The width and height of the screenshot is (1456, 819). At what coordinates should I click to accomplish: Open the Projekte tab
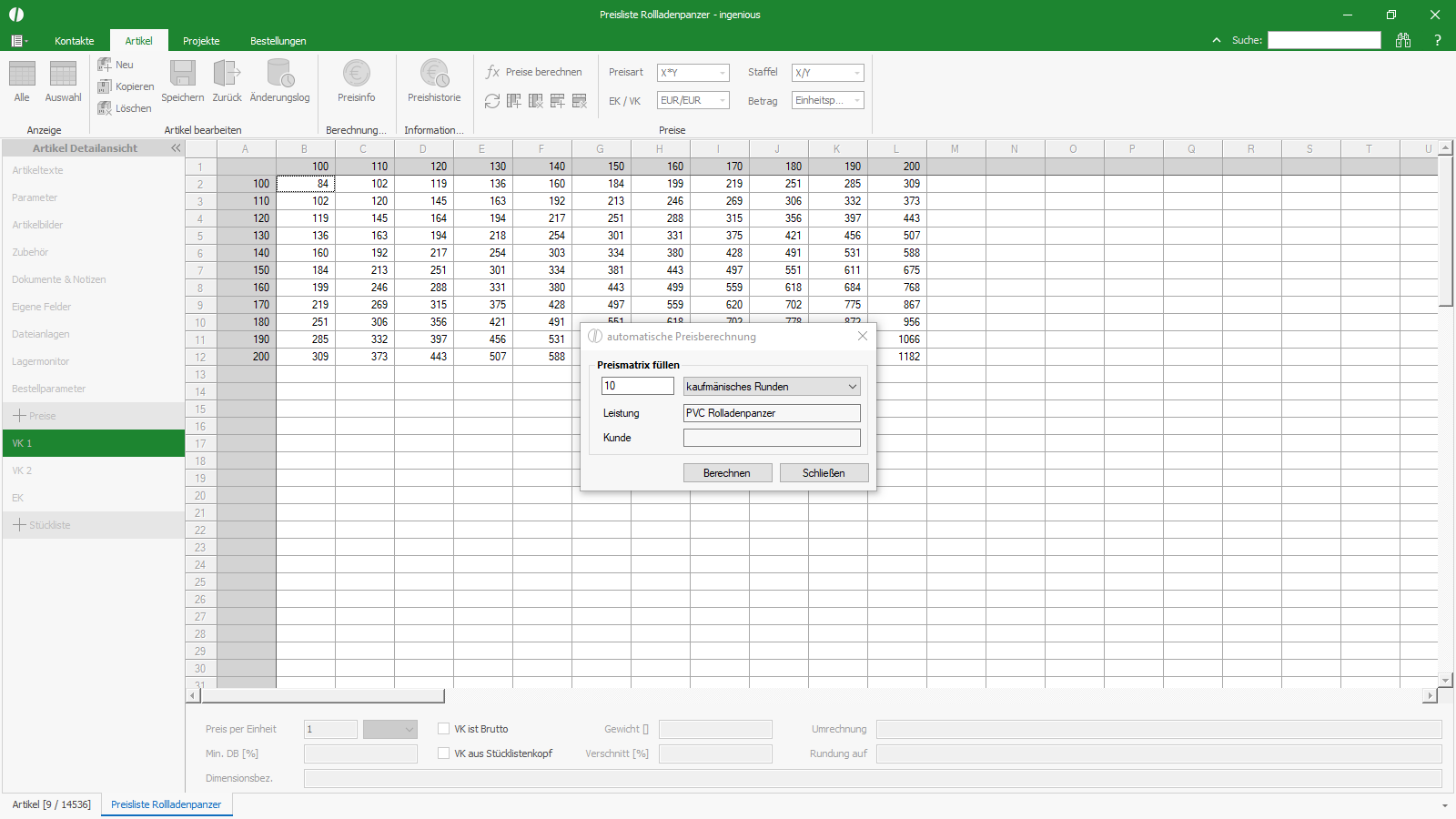coord(201,41)
